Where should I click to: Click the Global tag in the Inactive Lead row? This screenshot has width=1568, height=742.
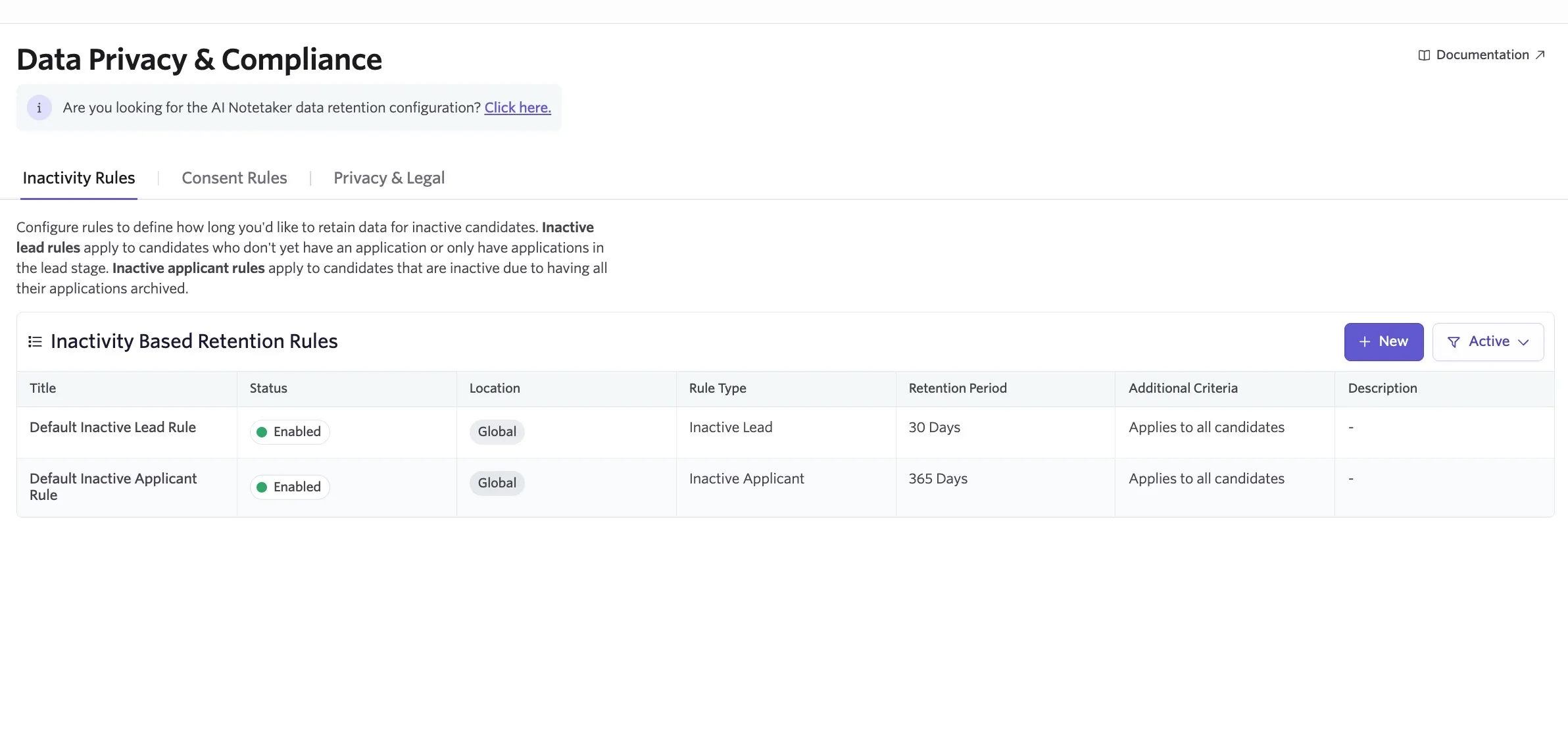click(x=497, y=432)
